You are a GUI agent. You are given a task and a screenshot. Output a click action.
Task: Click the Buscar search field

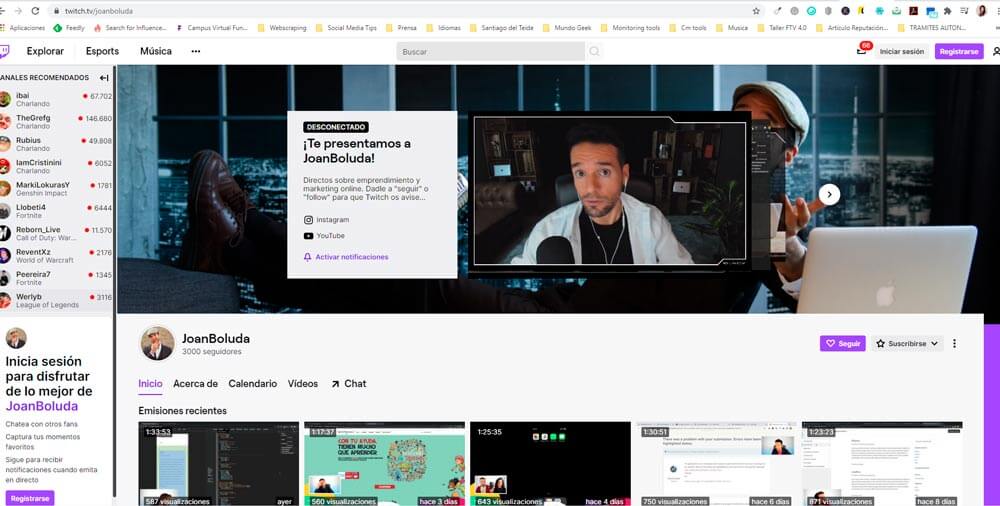click(x=490, y=52)
